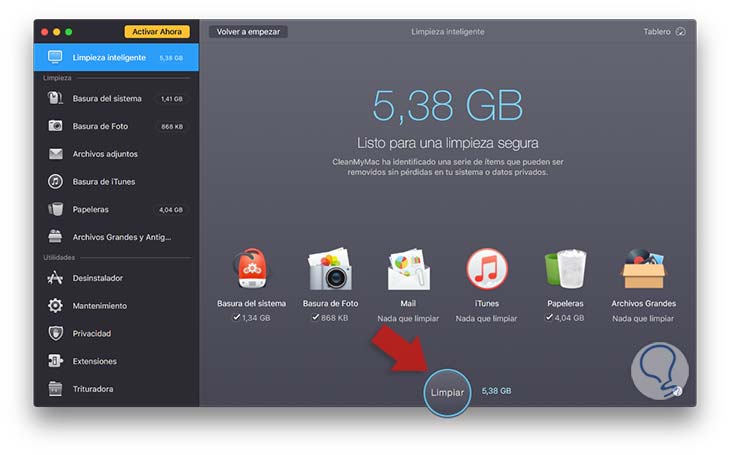730x455 pixels.
Task: Open the Basura de iTunes section
Action: [x=116, y=182]
